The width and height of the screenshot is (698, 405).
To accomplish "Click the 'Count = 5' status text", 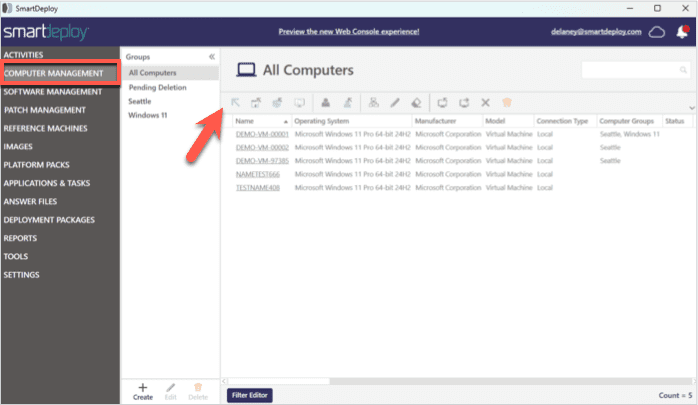I will (x=675, y=395).
